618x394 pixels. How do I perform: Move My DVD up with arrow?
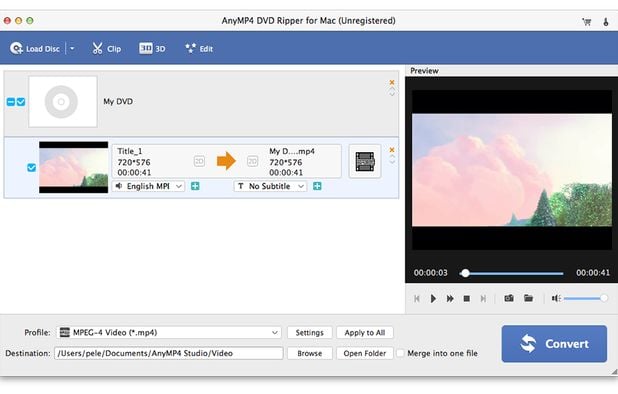coord(392,89)
